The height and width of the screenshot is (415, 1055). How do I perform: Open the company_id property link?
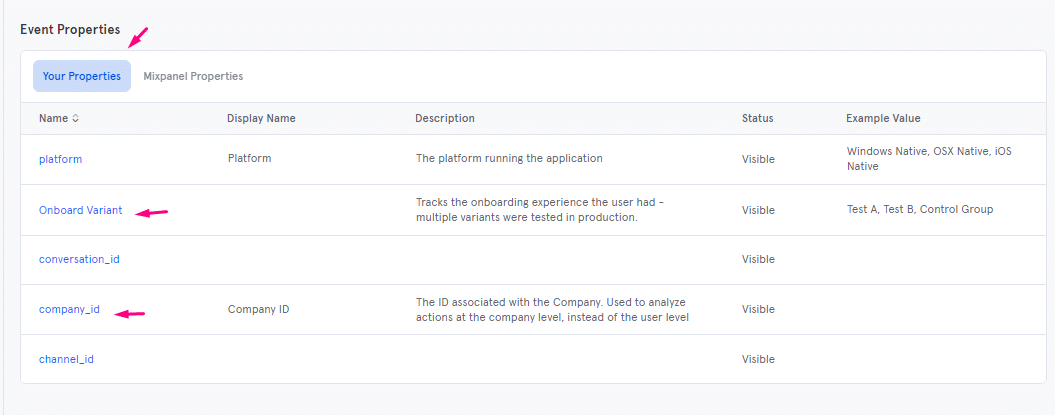[x=69, y=309]
